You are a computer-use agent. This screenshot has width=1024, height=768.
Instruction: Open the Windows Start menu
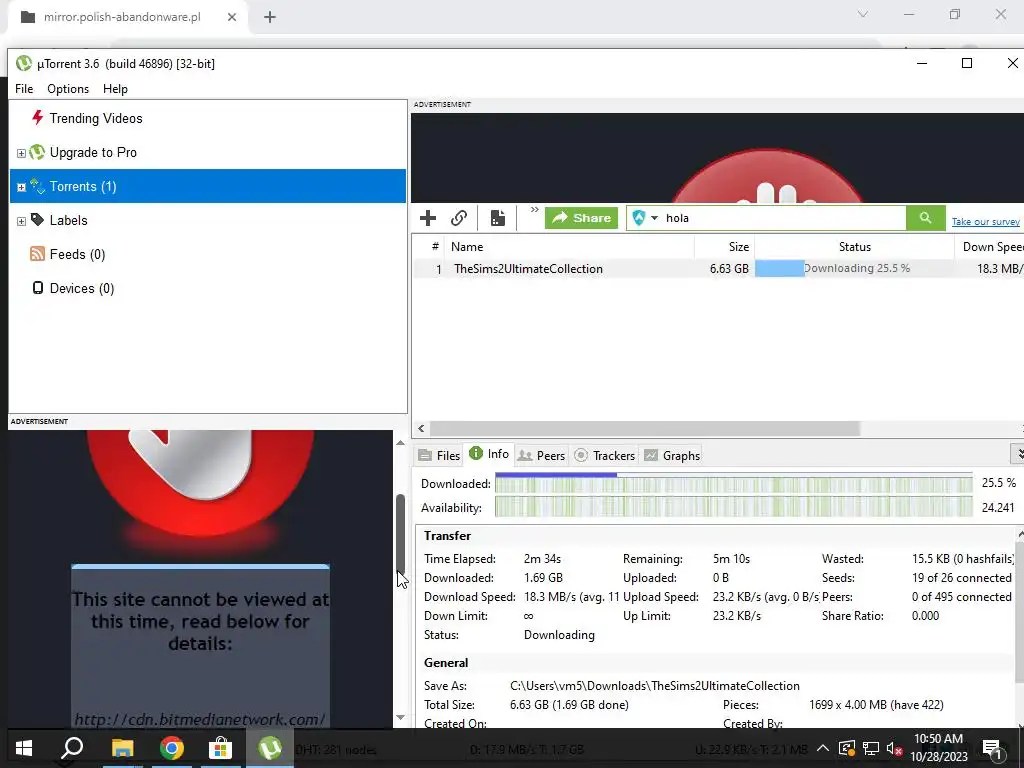point(24,748)
